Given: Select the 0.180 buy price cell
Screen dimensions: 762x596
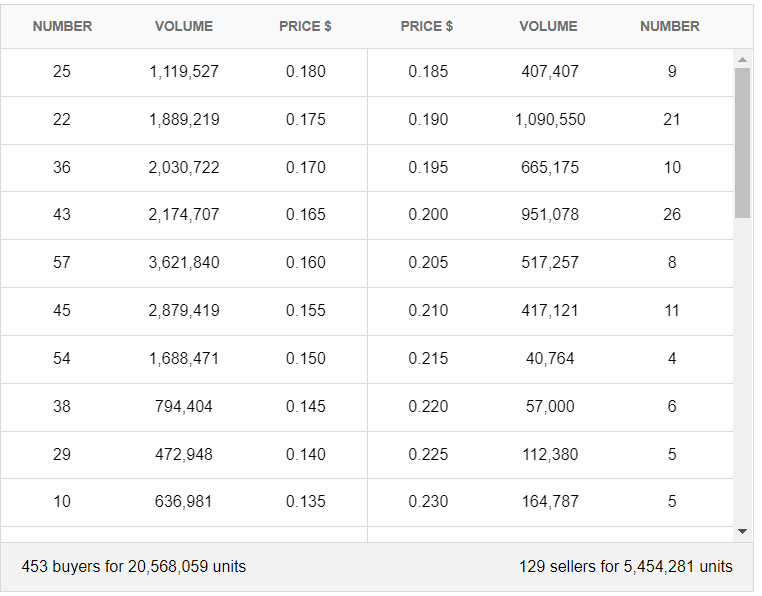Looking at the screenshot, I should coord(306,72).
